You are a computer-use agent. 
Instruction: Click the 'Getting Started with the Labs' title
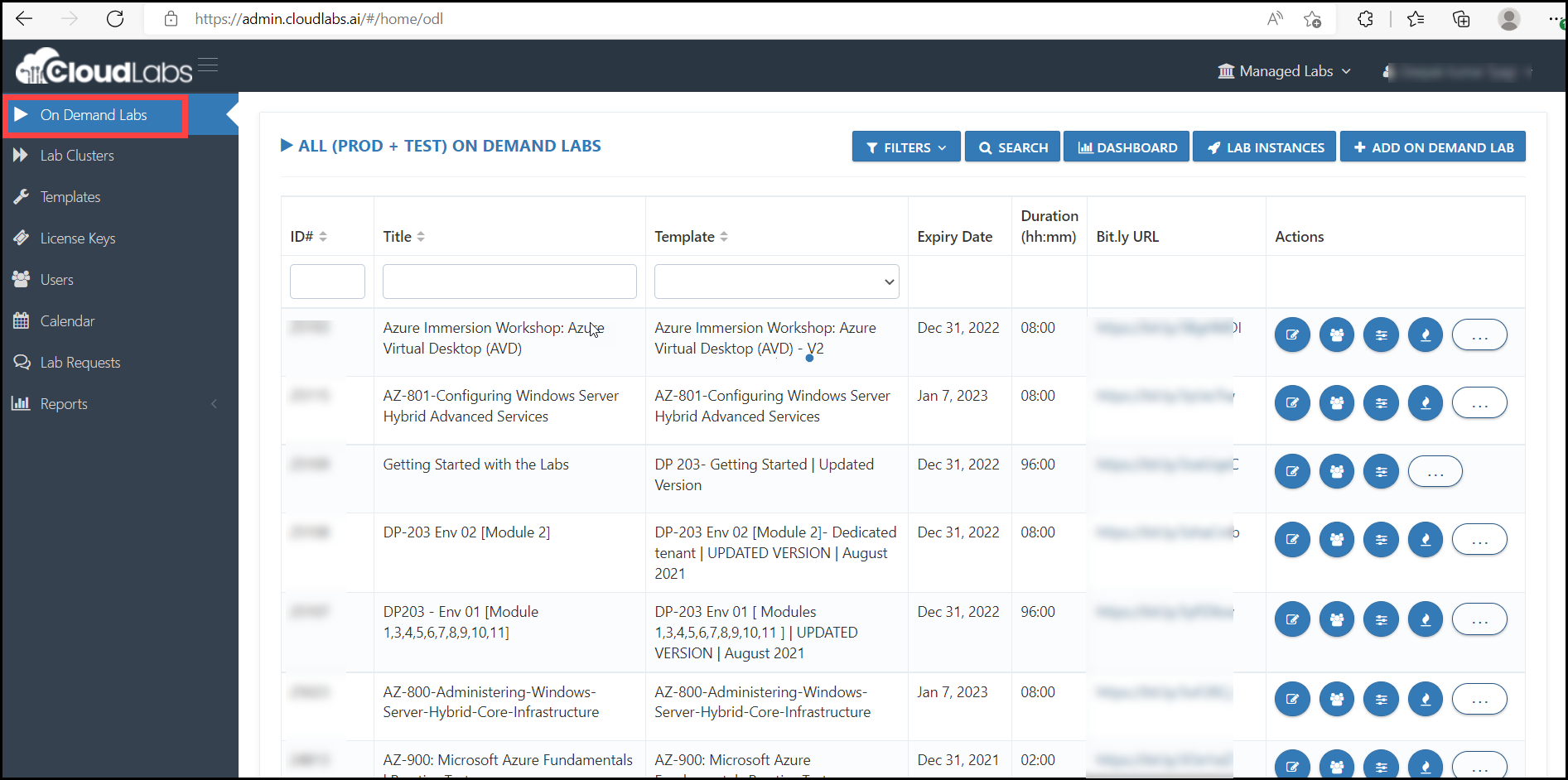pos(476,465)
